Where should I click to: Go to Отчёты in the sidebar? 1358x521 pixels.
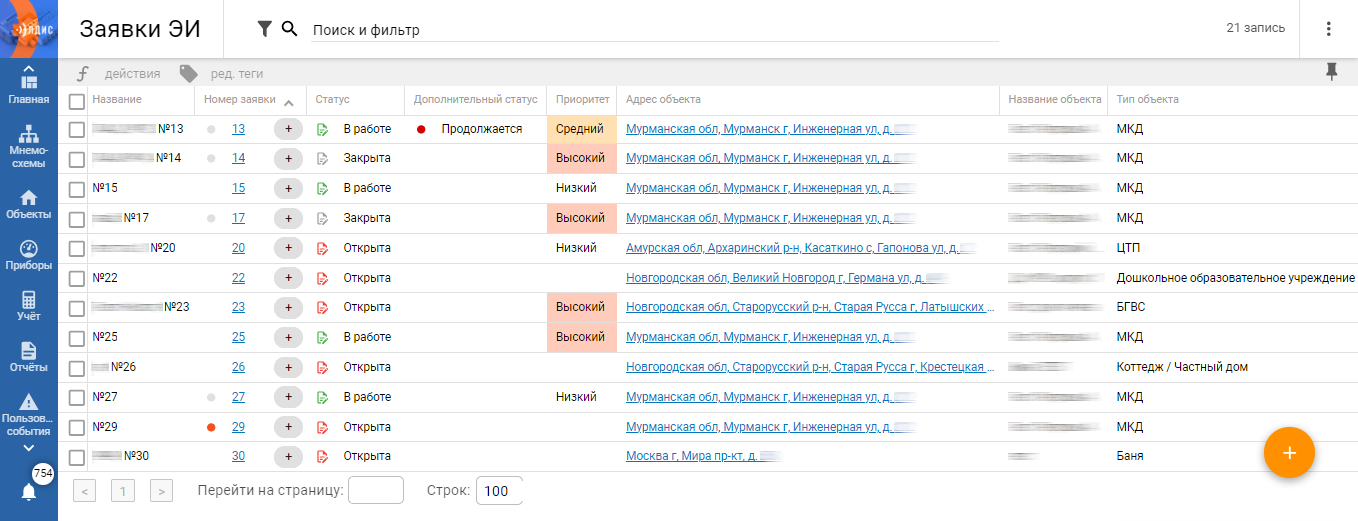click(x=29, y=357)
